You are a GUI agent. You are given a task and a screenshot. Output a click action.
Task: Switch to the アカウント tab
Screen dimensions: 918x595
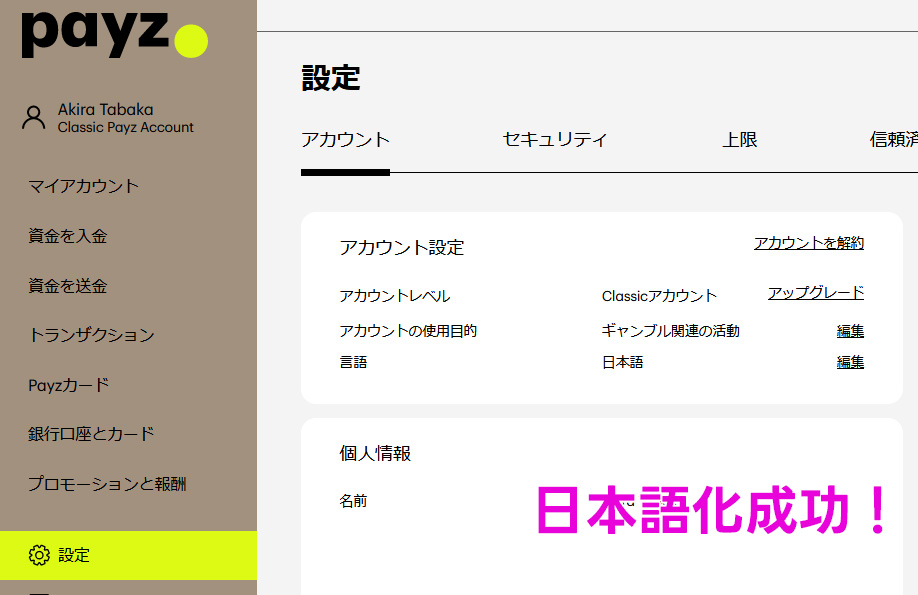coord(345,139)
